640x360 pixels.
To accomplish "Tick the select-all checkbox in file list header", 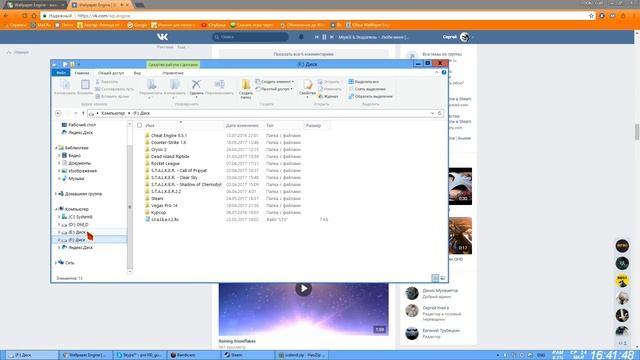I will 140,125.
